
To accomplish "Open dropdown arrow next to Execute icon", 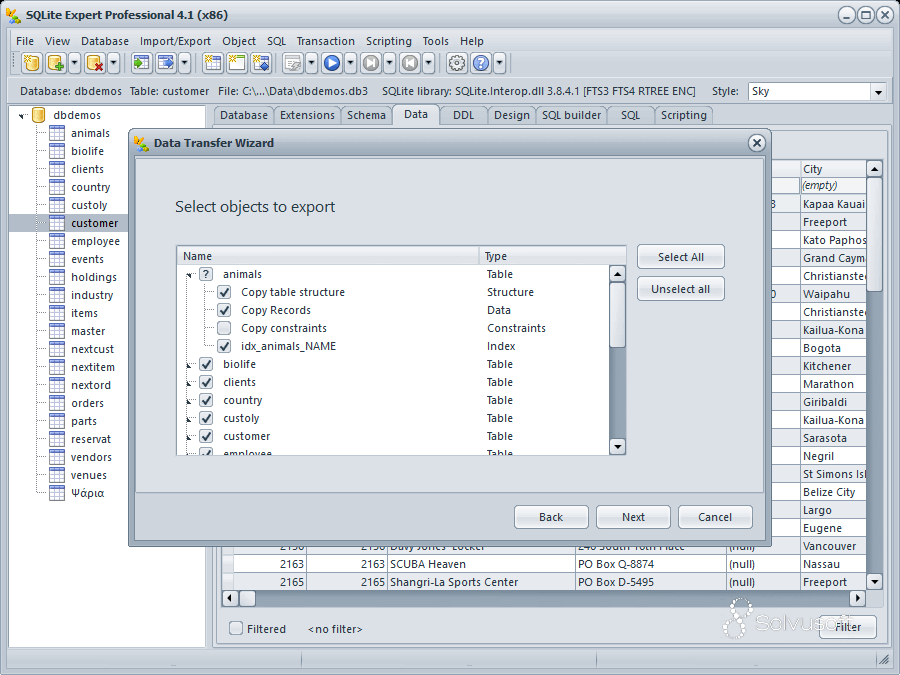I will 351,63.
